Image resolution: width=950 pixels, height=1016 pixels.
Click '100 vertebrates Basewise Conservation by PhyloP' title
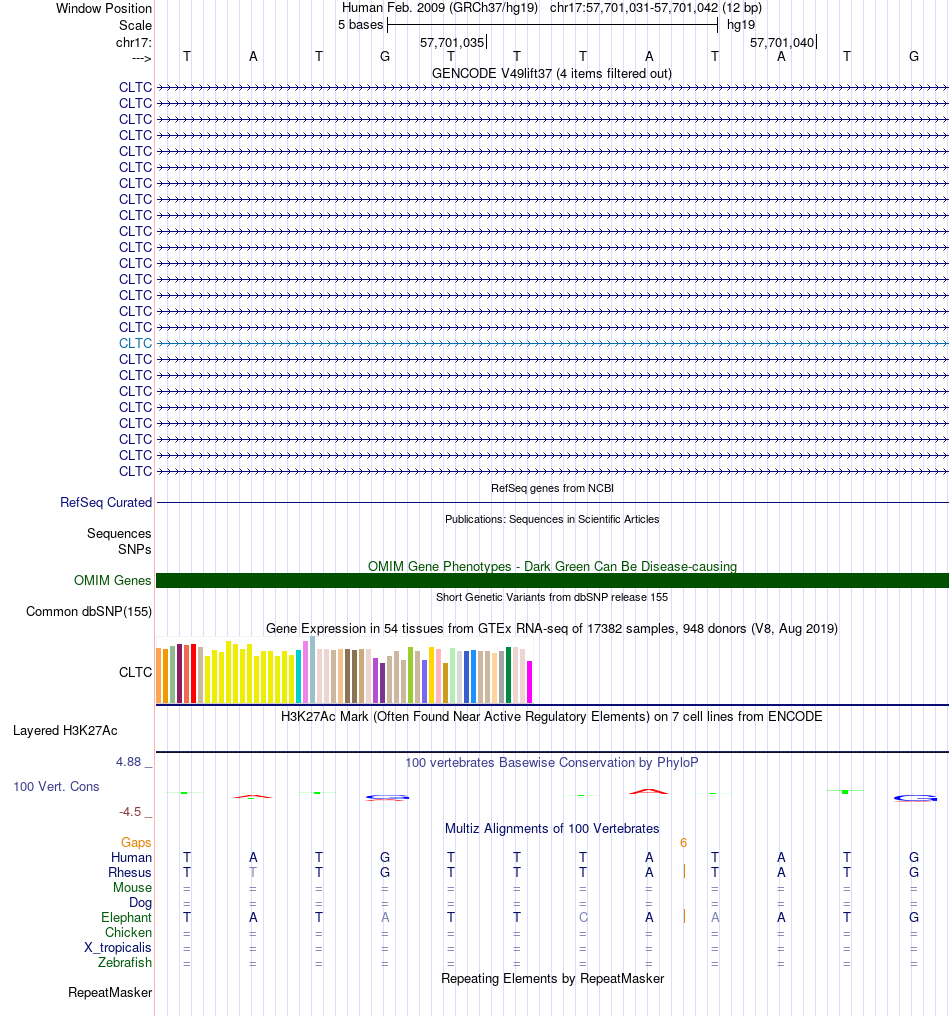pos(551,763)
